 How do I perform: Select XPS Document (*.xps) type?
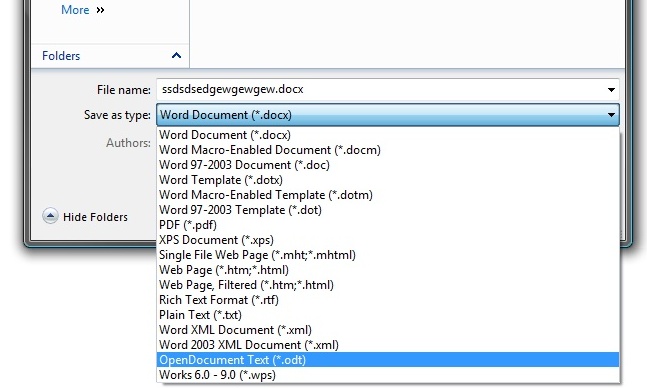coord(388,240)
